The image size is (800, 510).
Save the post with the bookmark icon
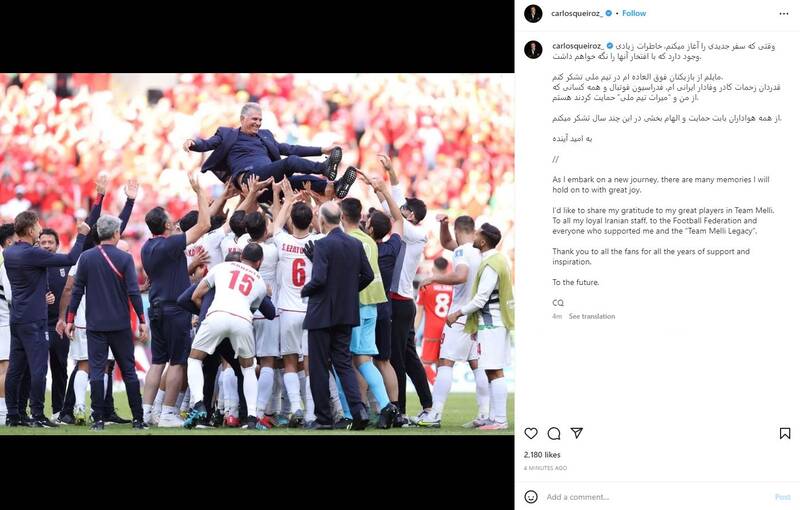pos(785,434)
